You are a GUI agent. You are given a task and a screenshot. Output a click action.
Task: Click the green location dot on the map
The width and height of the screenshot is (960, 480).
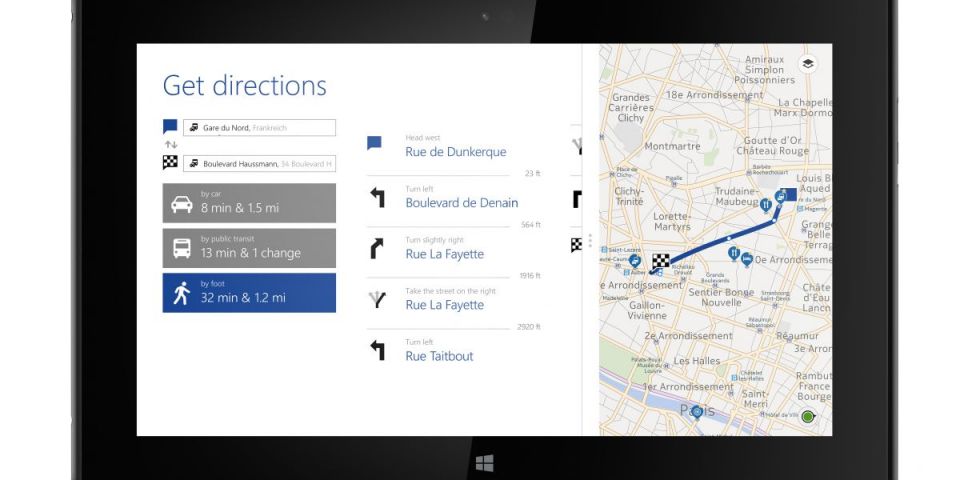808,416
